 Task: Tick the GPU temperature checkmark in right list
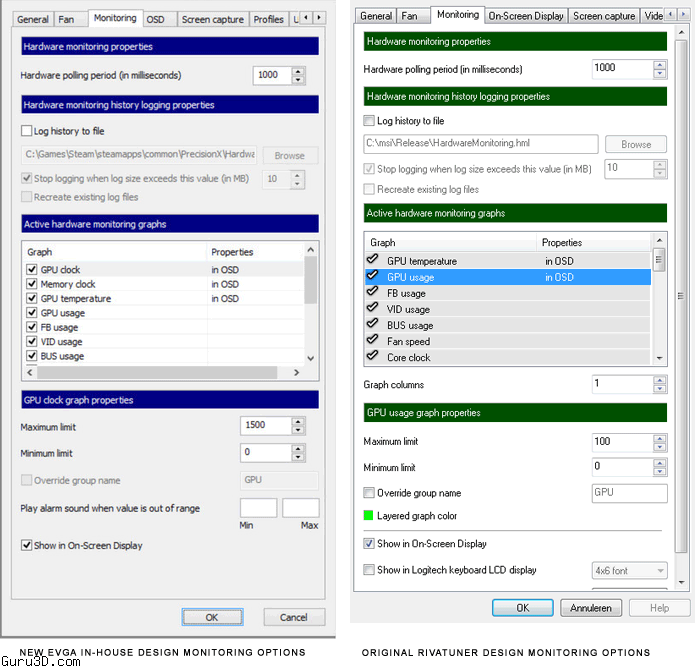point(372,261)
